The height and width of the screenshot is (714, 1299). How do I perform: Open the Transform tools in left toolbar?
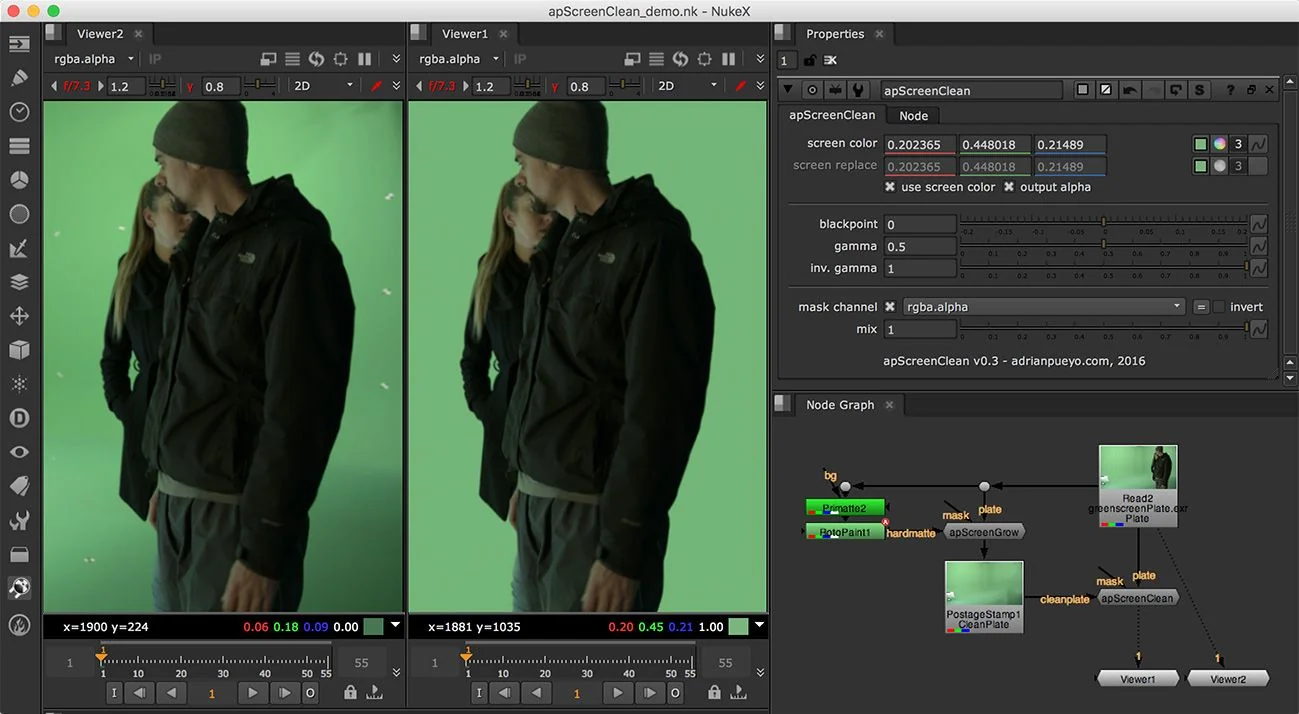coord(19,316)
